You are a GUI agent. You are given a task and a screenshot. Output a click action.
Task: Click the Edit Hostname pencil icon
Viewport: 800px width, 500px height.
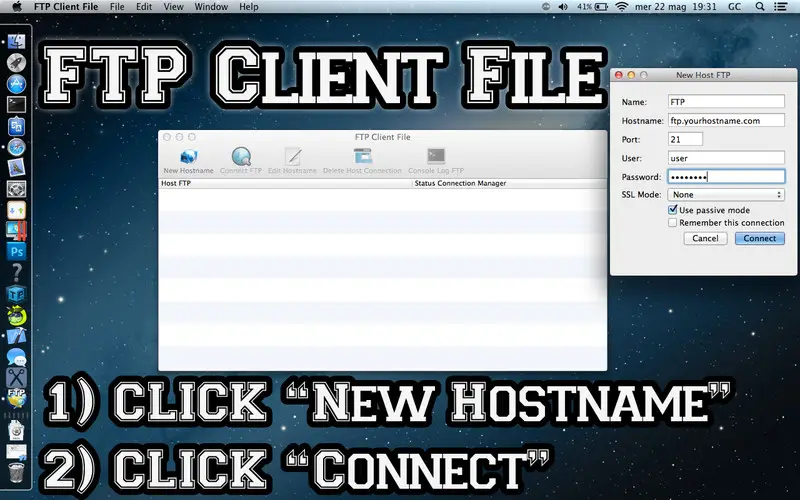pos(293,157)
